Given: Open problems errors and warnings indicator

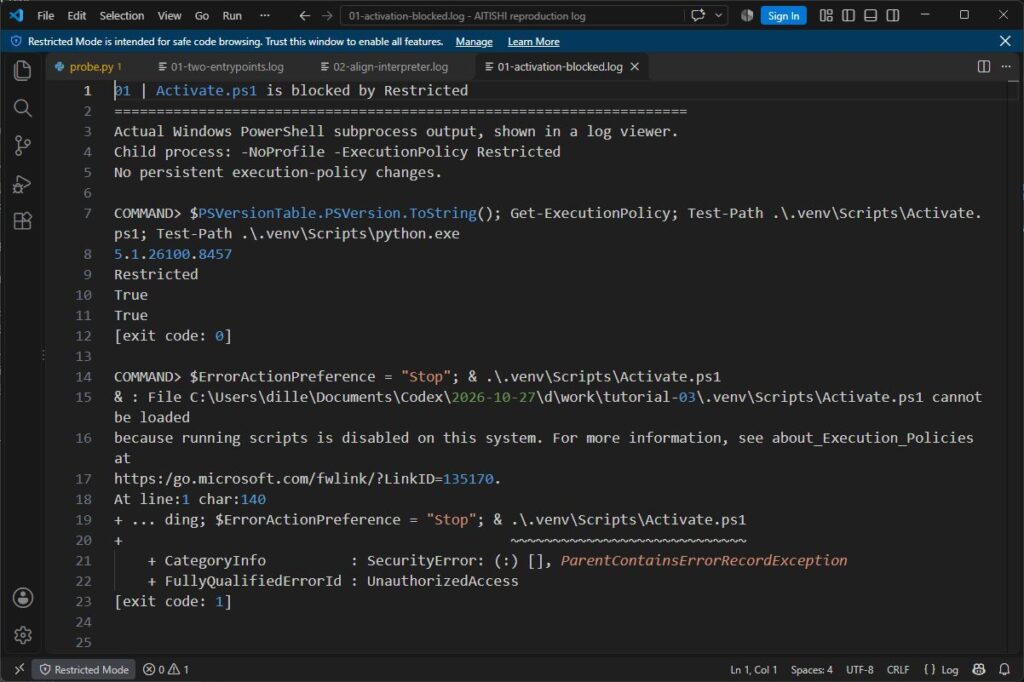Looking at the screenshot, I should coord(166,670).
